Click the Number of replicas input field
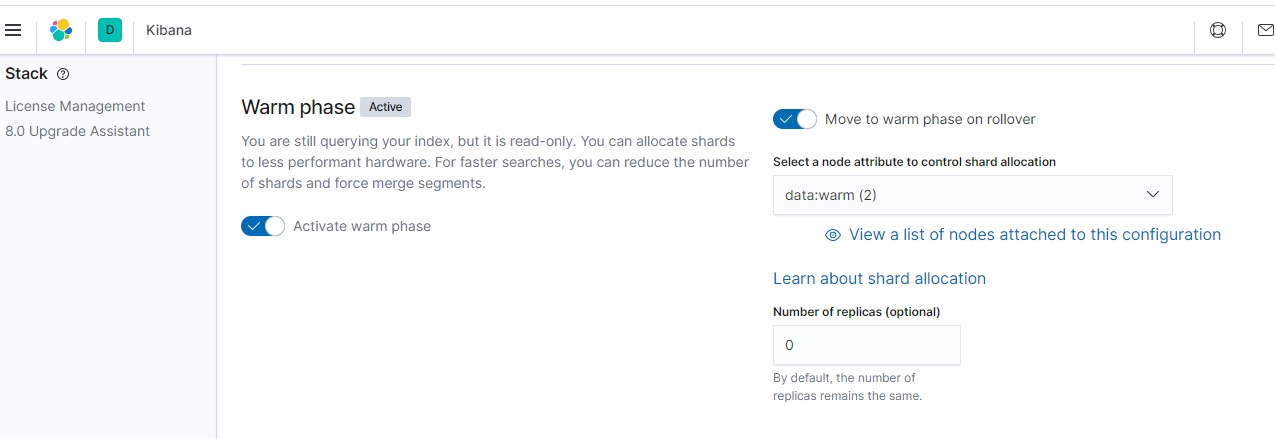 pos(866,345)
